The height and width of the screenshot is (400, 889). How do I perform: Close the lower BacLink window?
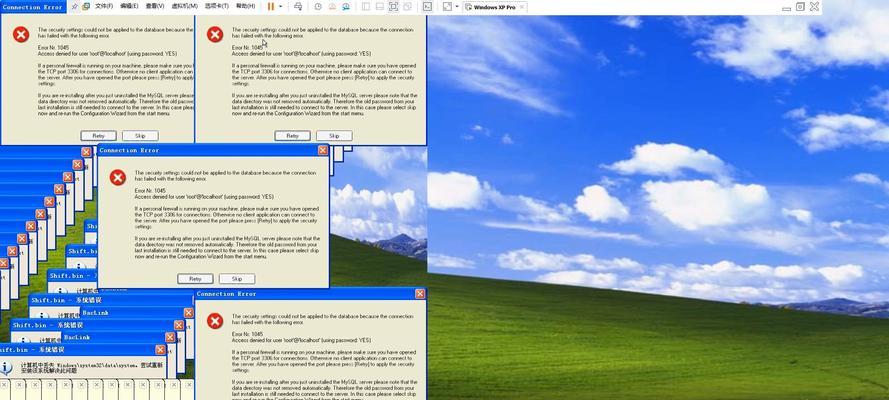point(170,337)
